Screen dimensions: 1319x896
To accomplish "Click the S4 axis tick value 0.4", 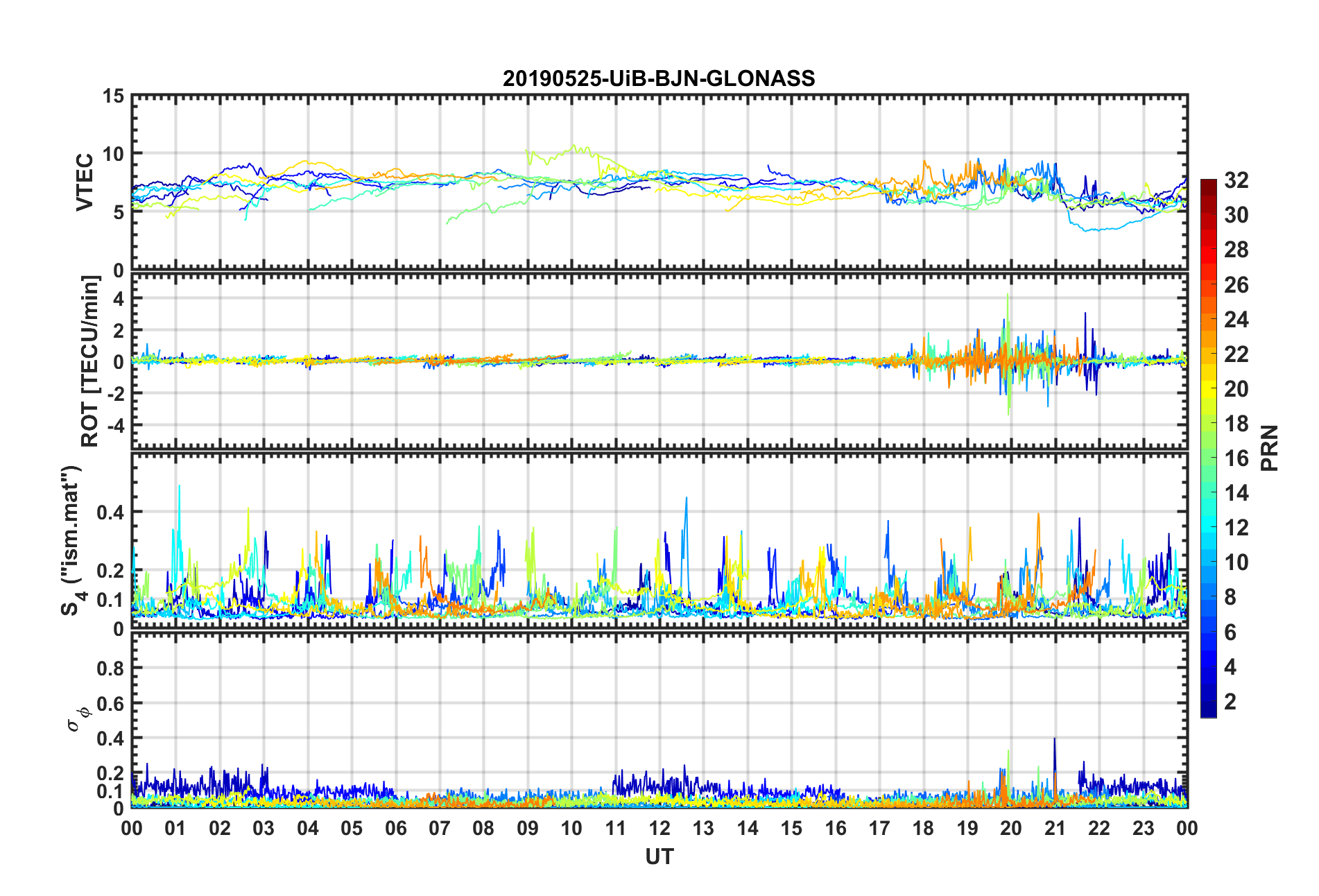I will point(111,512).
